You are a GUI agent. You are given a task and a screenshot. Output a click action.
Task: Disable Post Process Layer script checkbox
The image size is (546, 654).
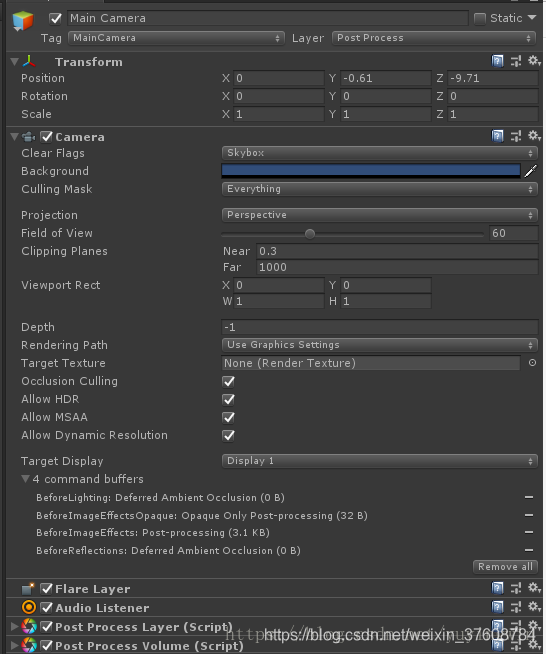[x=47, y=626]
